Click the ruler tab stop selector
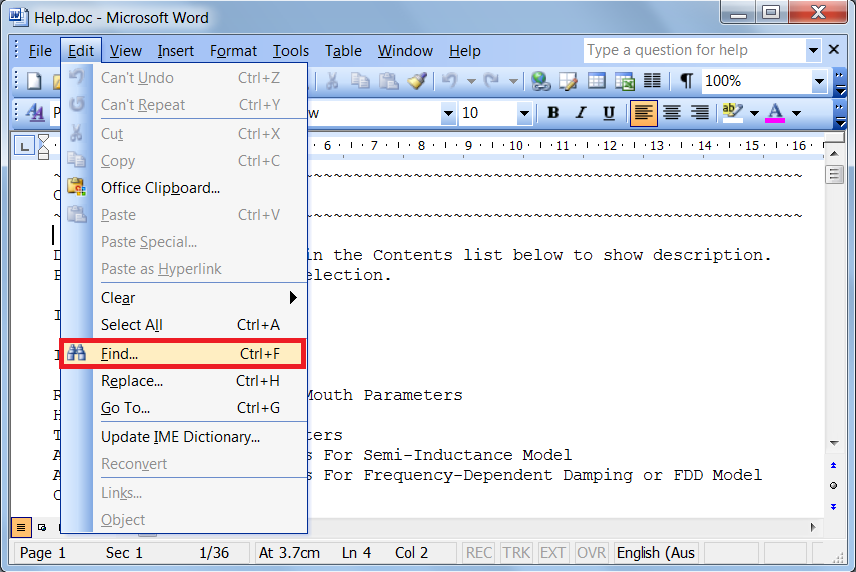Viewport: 856px width, 572px height. tap(24, 146)
